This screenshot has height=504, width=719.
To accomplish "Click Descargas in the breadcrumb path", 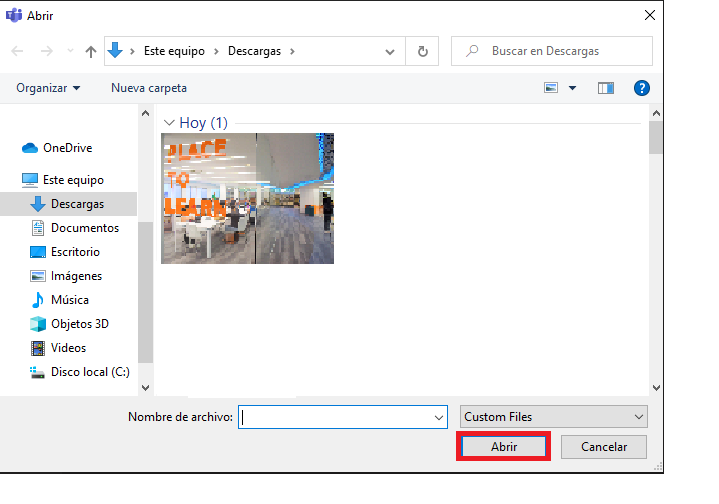I will point(253,51).
